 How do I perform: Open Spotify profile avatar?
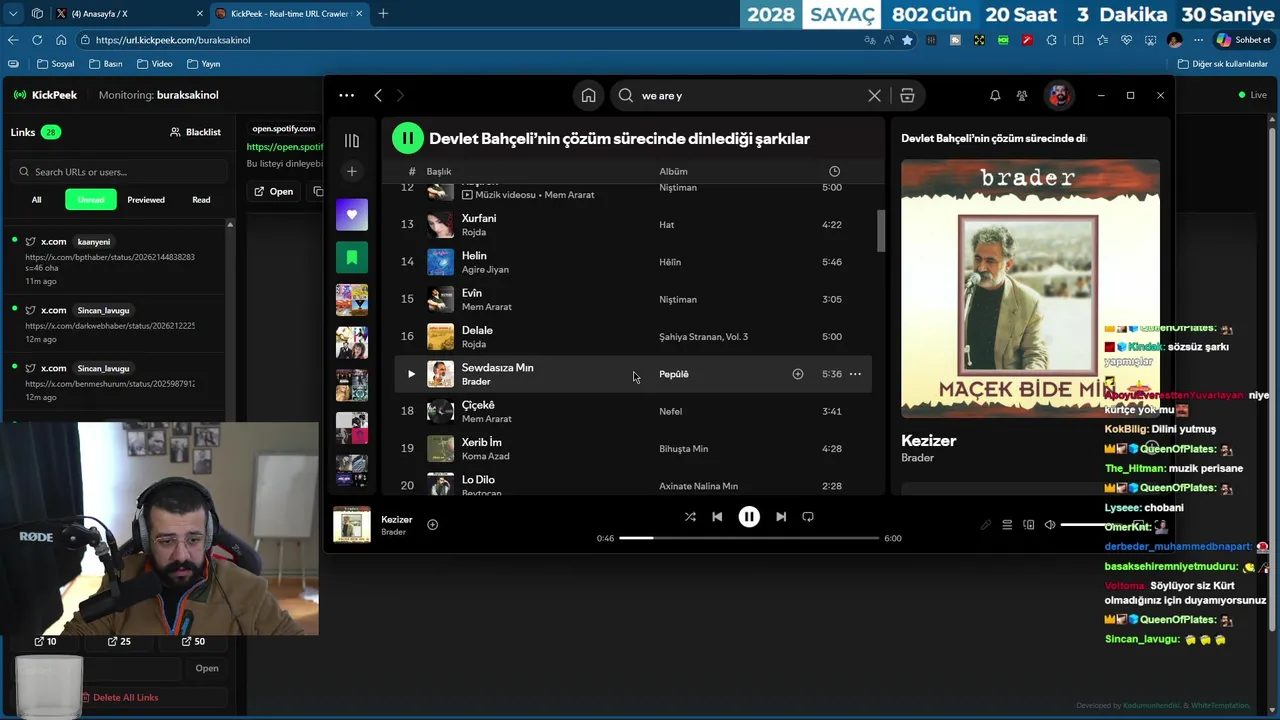1058,95
